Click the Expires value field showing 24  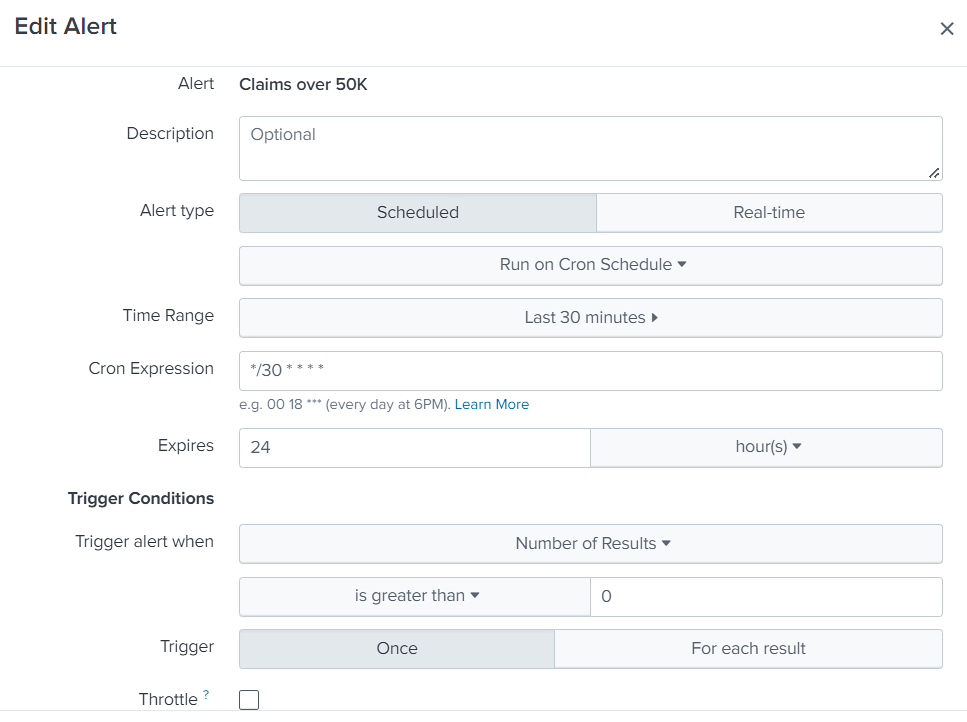coord(414,447)
